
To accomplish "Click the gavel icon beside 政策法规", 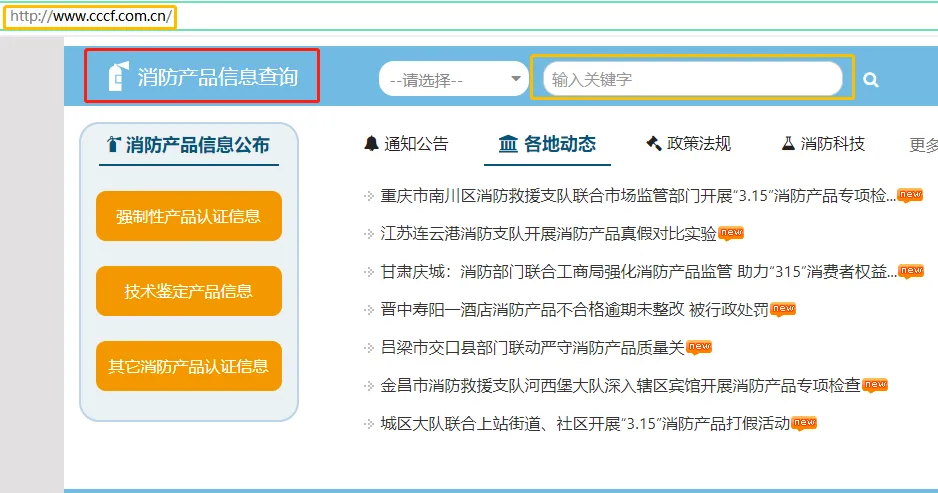I will 654,144.
